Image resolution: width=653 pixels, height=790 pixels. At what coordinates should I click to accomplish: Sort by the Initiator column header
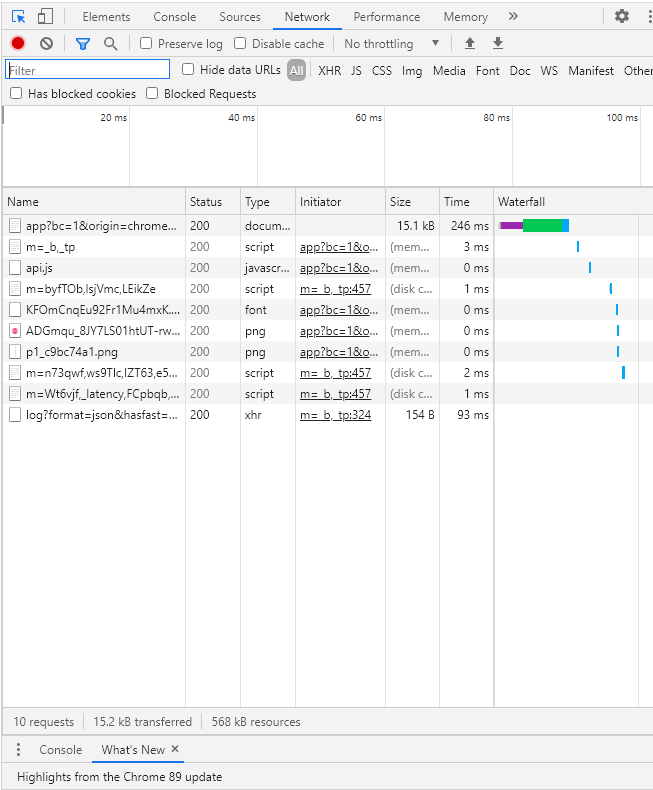point(341,202)
